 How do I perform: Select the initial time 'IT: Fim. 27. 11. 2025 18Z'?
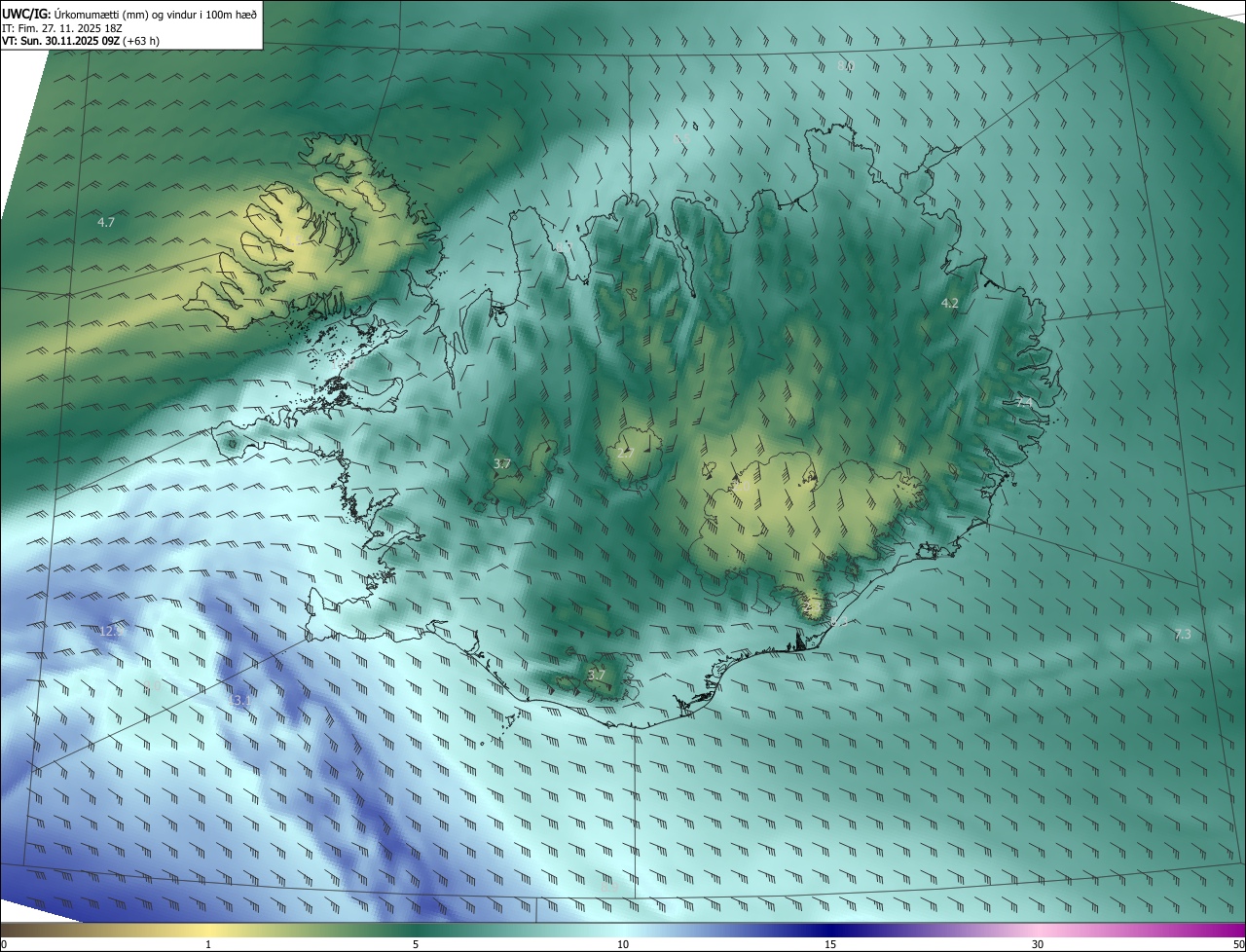62,27
